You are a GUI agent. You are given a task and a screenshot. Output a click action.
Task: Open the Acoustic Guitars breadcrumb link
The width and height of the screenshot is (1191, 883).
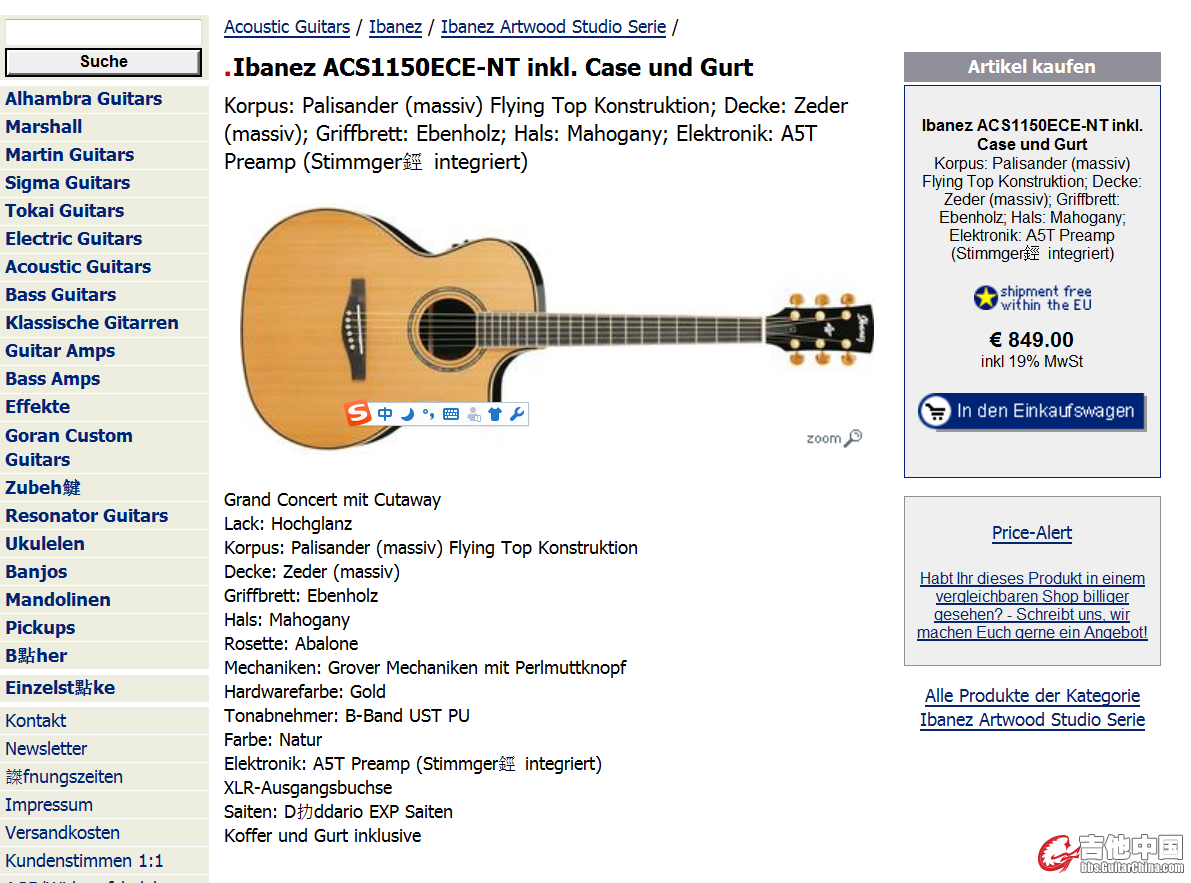pyautogui.click(x=287, y=27)
